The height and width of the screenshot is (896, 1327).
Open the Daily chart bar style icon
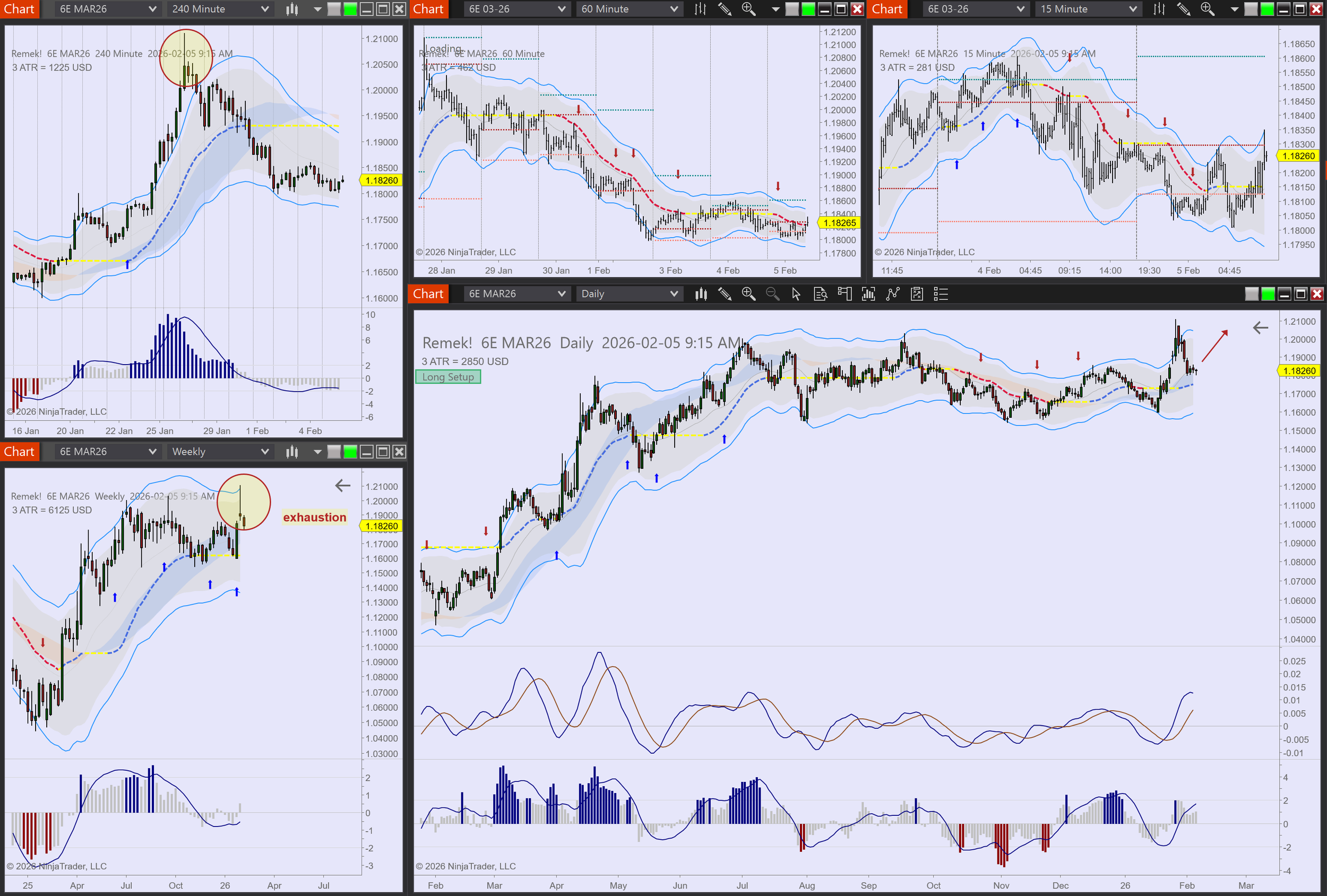[x=701, y=294]
